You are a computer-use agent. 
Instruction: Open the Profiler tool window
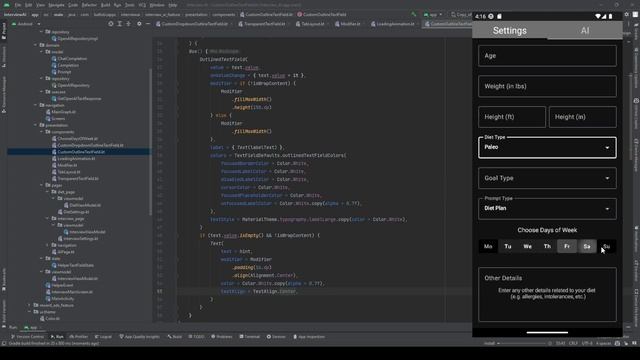pyautogui.click(x=79, y=337)
